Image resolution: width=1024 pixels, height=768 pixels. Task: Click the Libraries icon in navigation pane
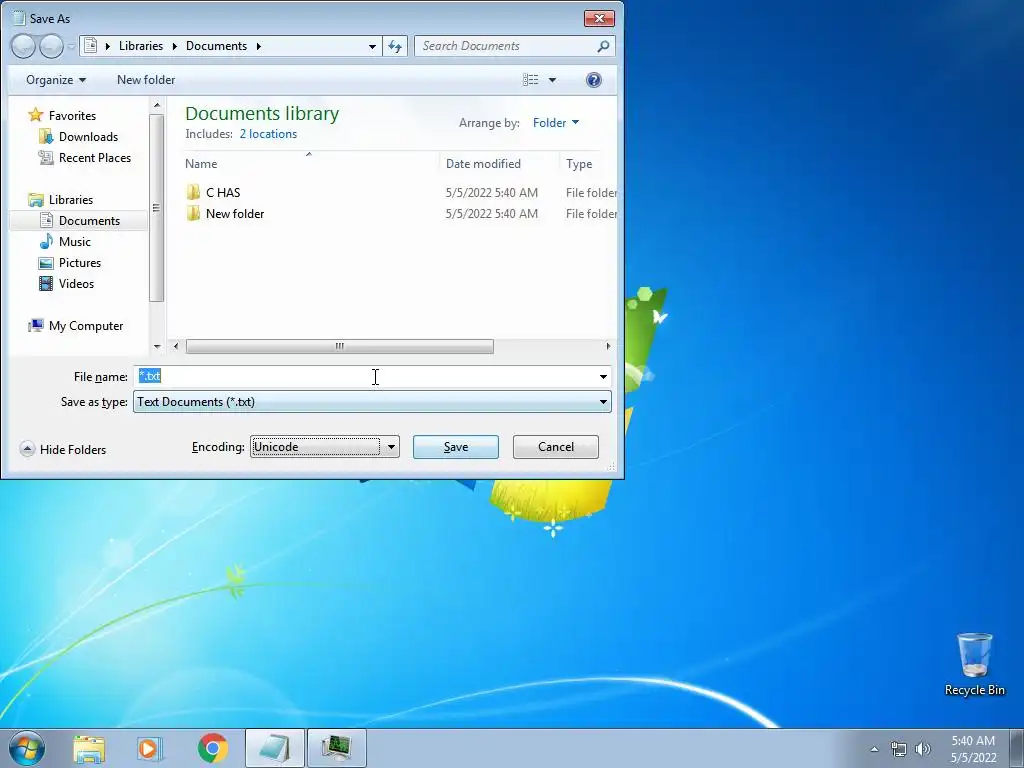(36, 200)
